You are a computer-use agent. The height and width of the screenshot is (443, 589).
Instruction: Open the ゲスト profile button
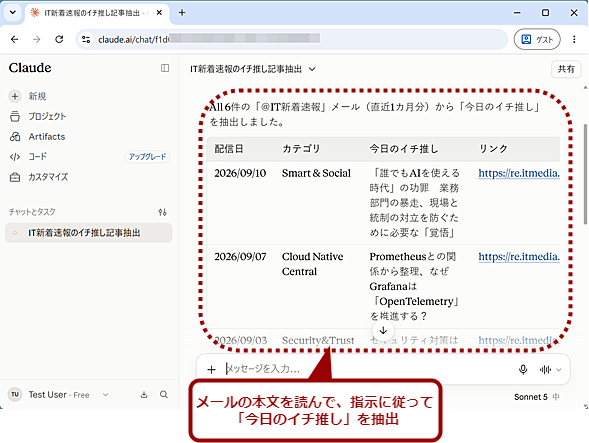(x=537, y=39)
